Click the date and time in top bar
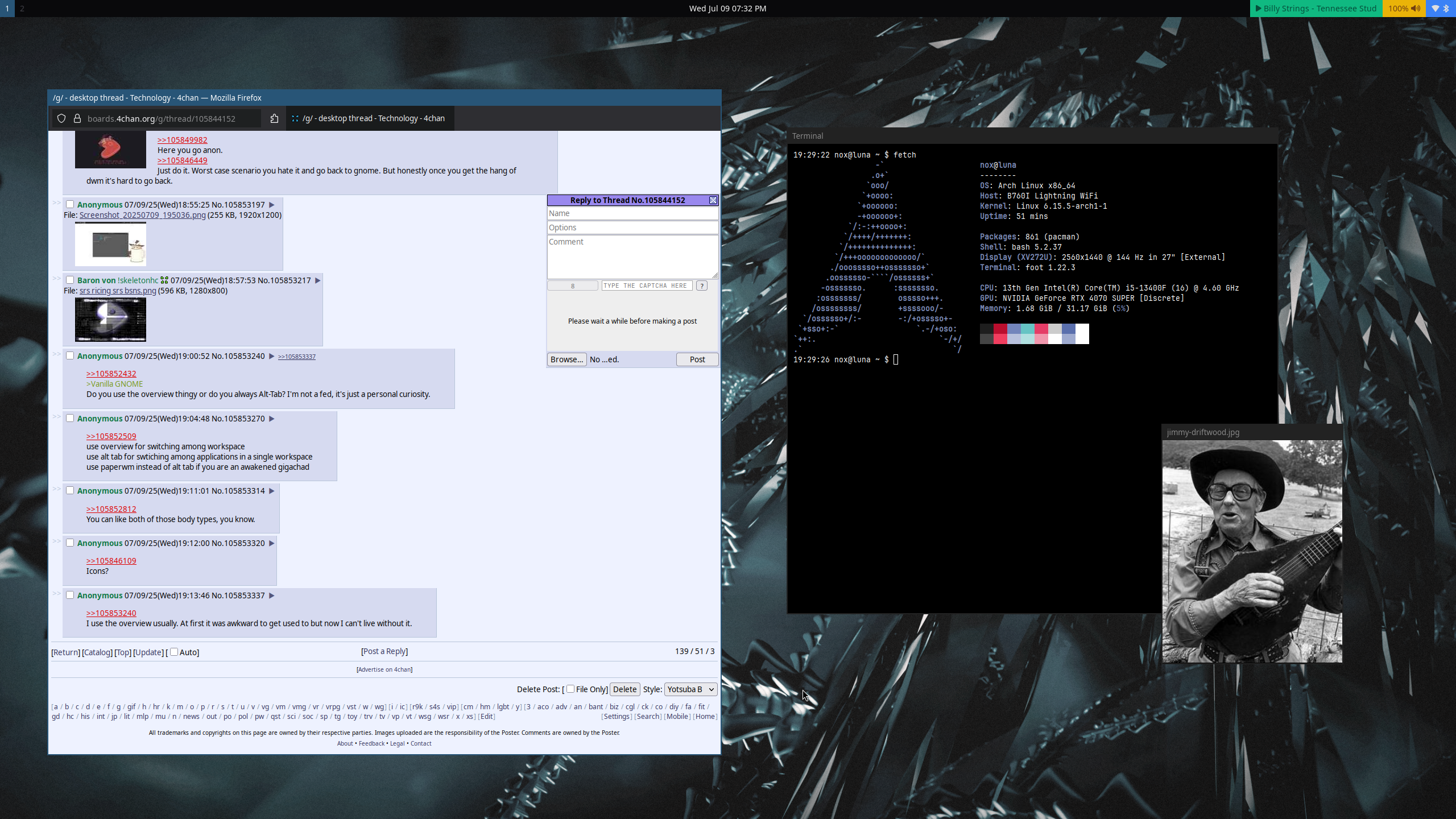This screenshot has height=819, width=1456. point(727,9)
